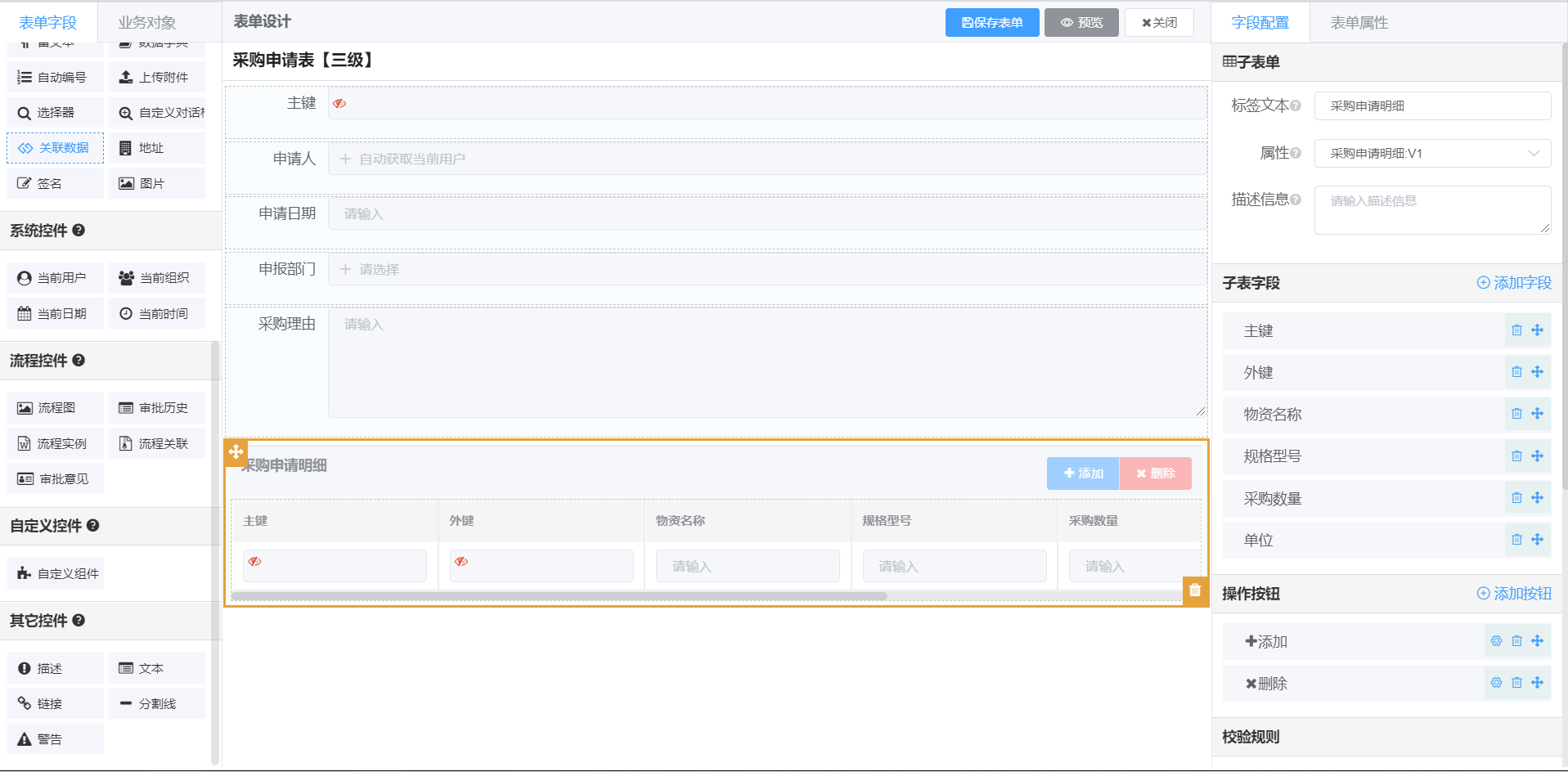1568x772 pixels.
Task: Open the 属性 dropdown showing 采购申请明细:V1
Action: 1432,154
